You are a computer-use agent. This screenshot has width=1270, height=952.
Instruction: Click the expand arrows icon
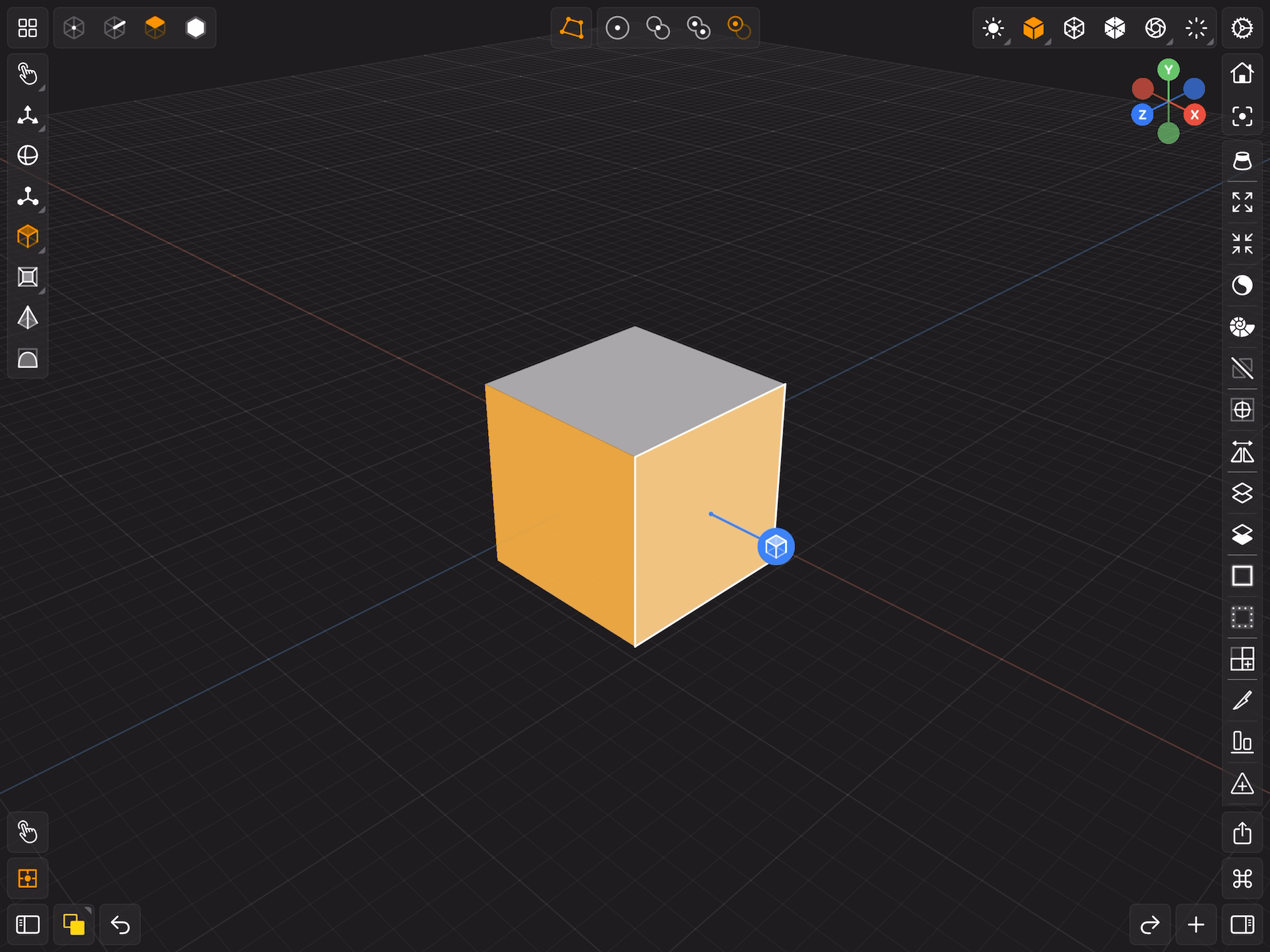click(x=1242, y=202)
